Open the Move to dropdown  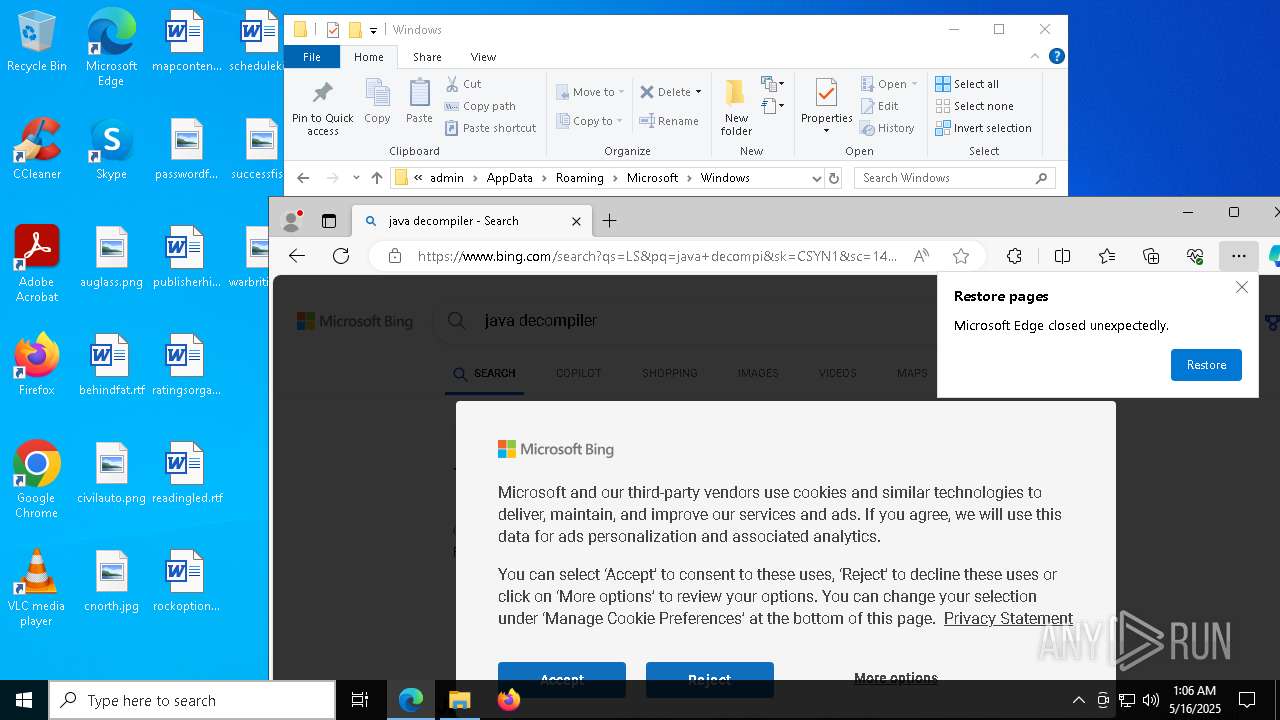590,92
